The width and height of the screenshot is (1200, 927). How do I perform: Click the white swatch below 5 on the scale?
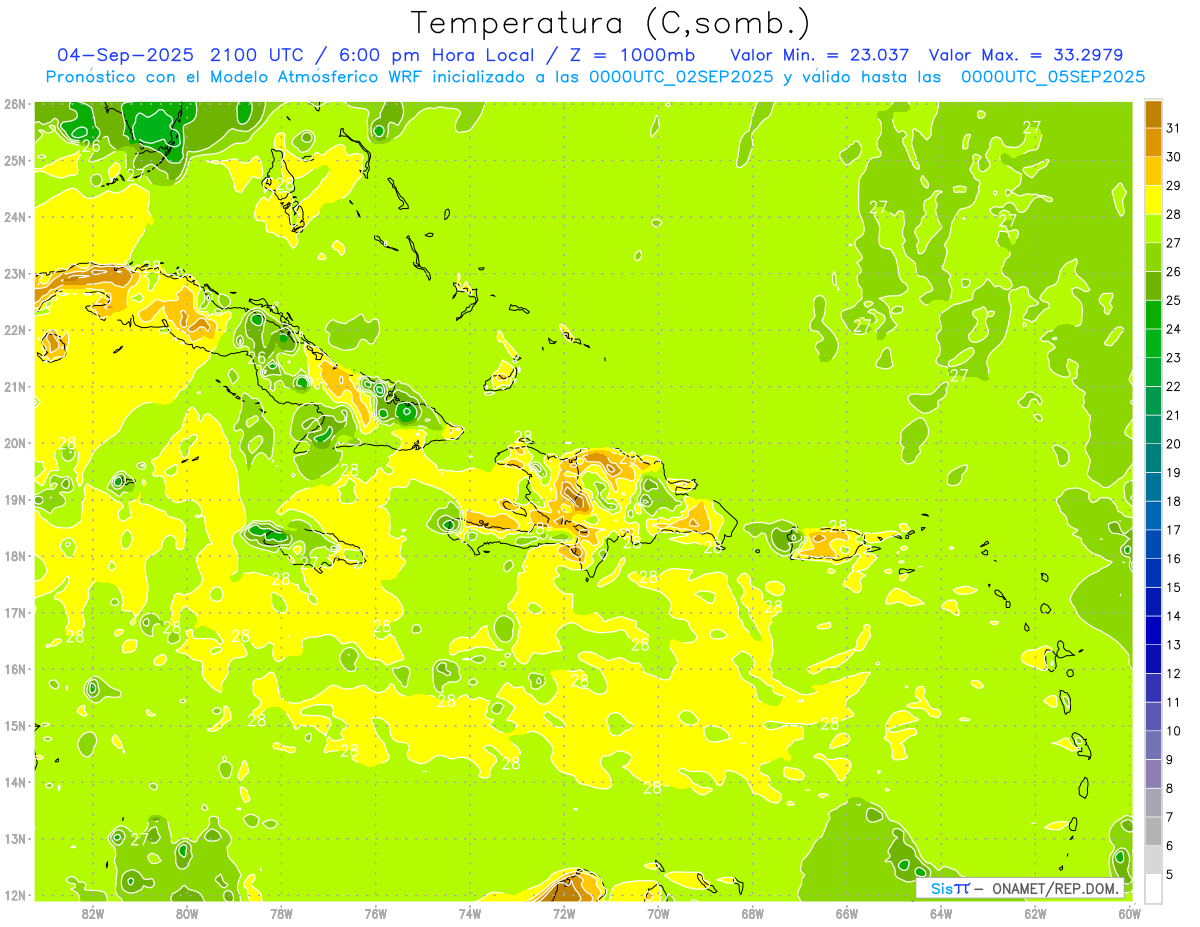(1153, 888)
